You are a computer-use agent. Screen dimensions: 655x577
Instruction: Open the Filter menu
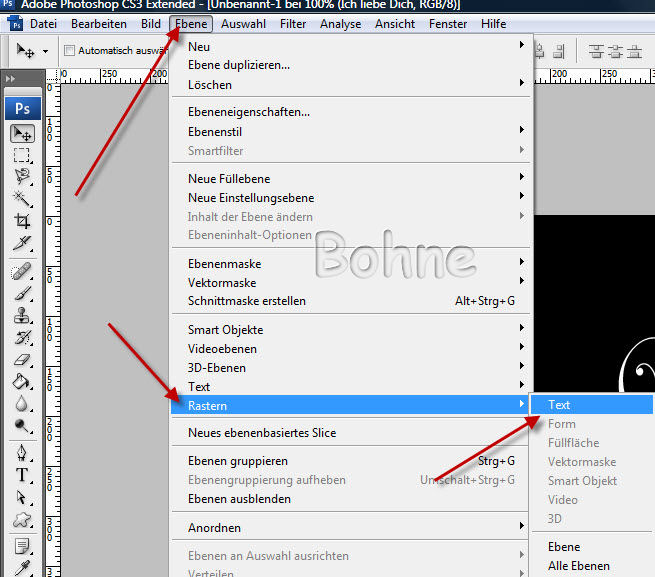click(x=293, y=23)
